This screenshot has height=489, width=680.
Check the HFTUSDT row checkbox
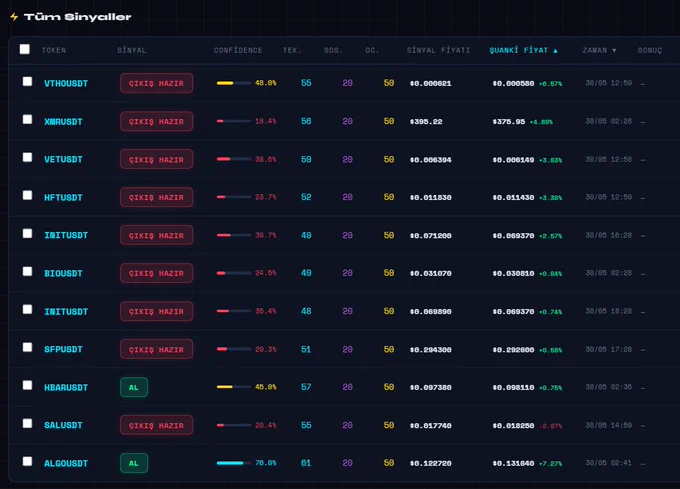tap(27, 195)
